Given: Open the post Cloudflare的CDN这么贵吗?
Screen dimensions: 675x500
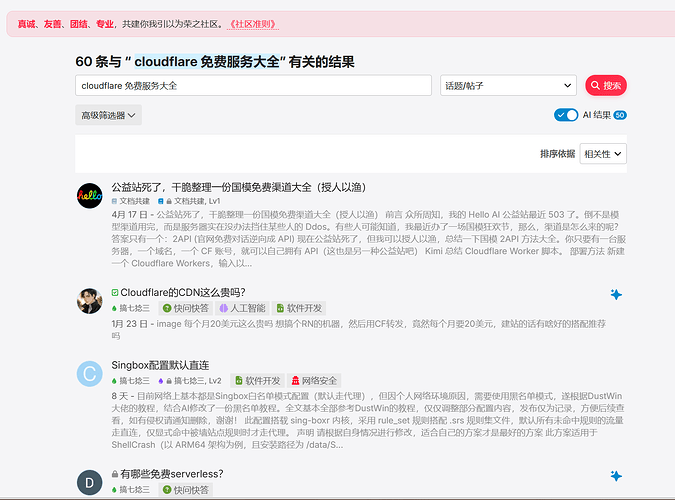Looking at the screenshot, I should pyautogui.click(x=183, y=292).
